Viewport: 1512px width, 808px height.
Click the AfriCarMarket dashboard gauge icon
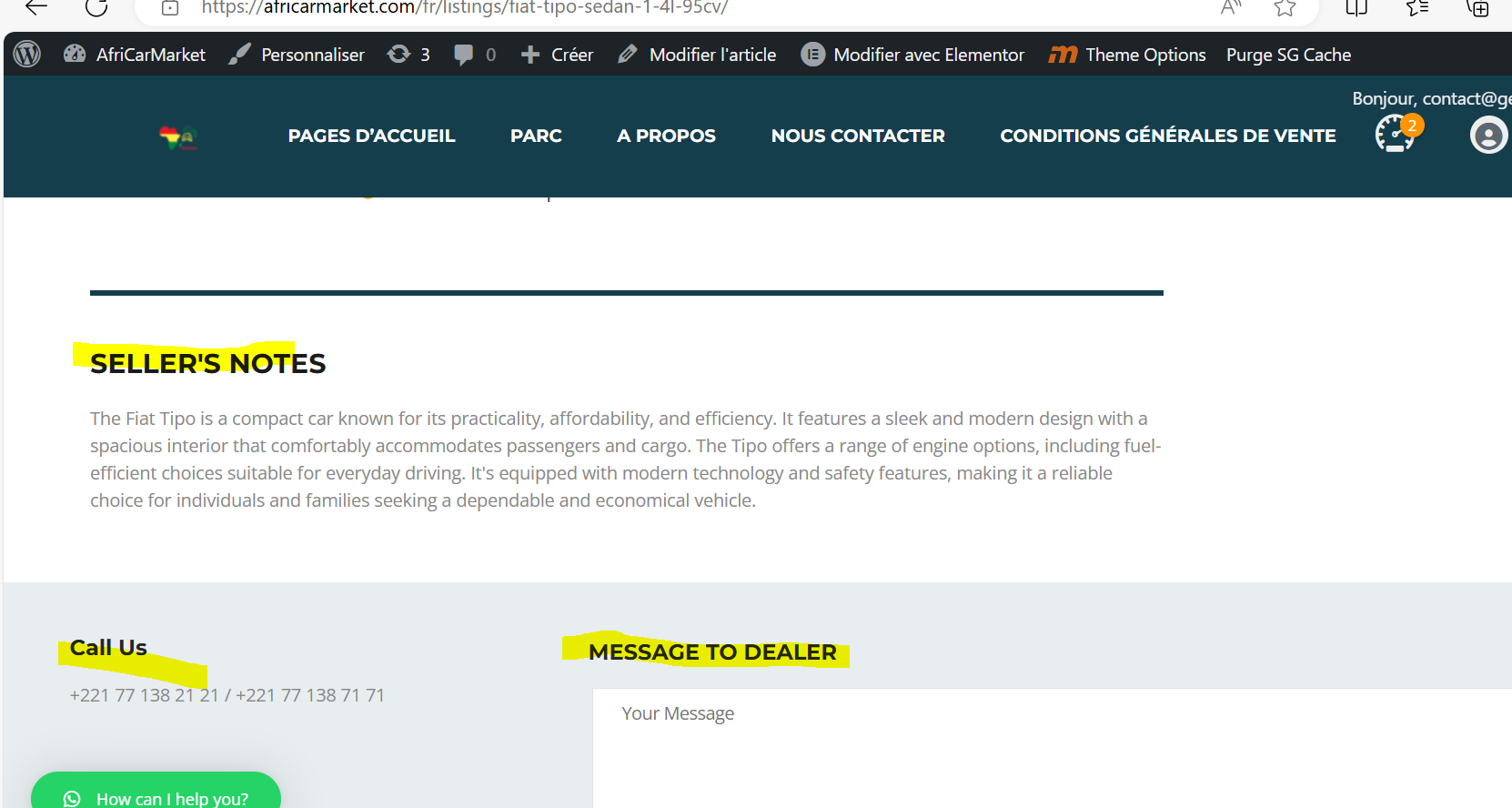coord(75,55)
